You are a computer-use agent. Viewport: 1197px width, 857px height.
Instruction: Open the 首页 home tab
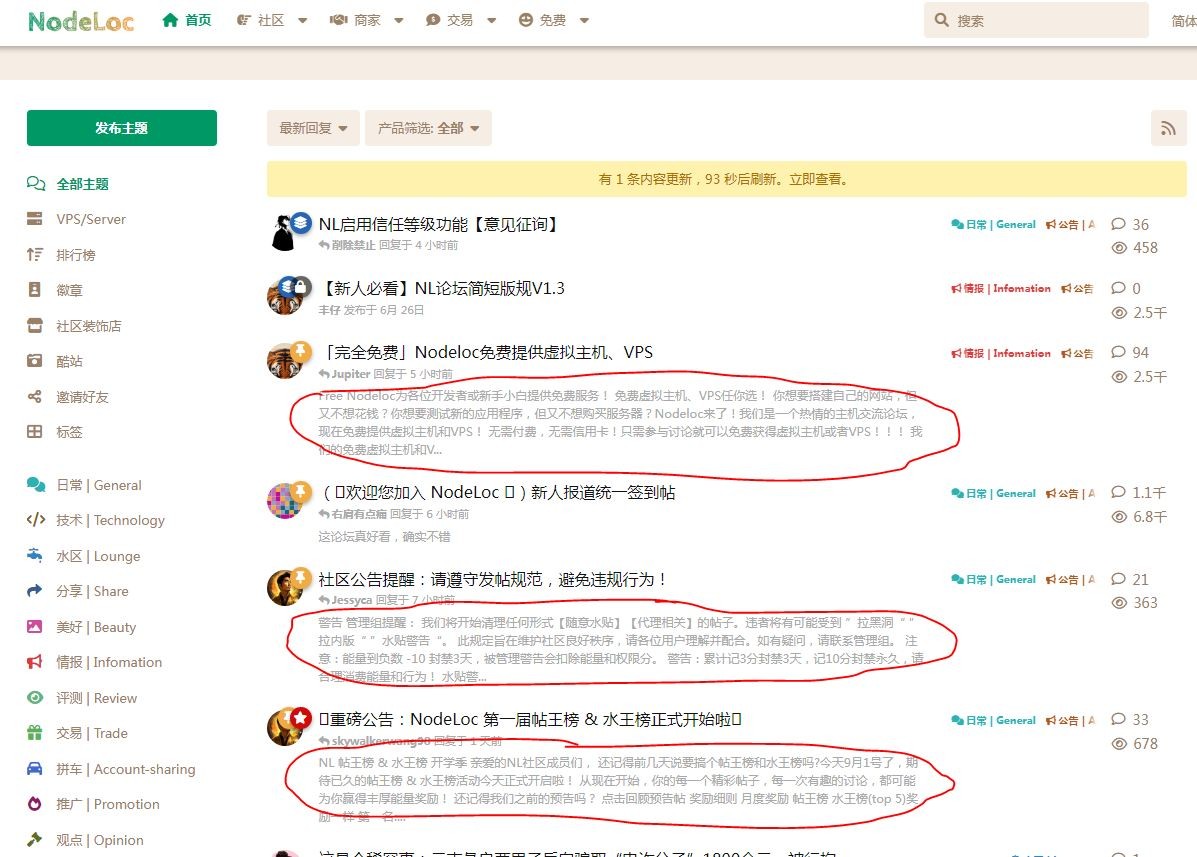click(187, 20)
